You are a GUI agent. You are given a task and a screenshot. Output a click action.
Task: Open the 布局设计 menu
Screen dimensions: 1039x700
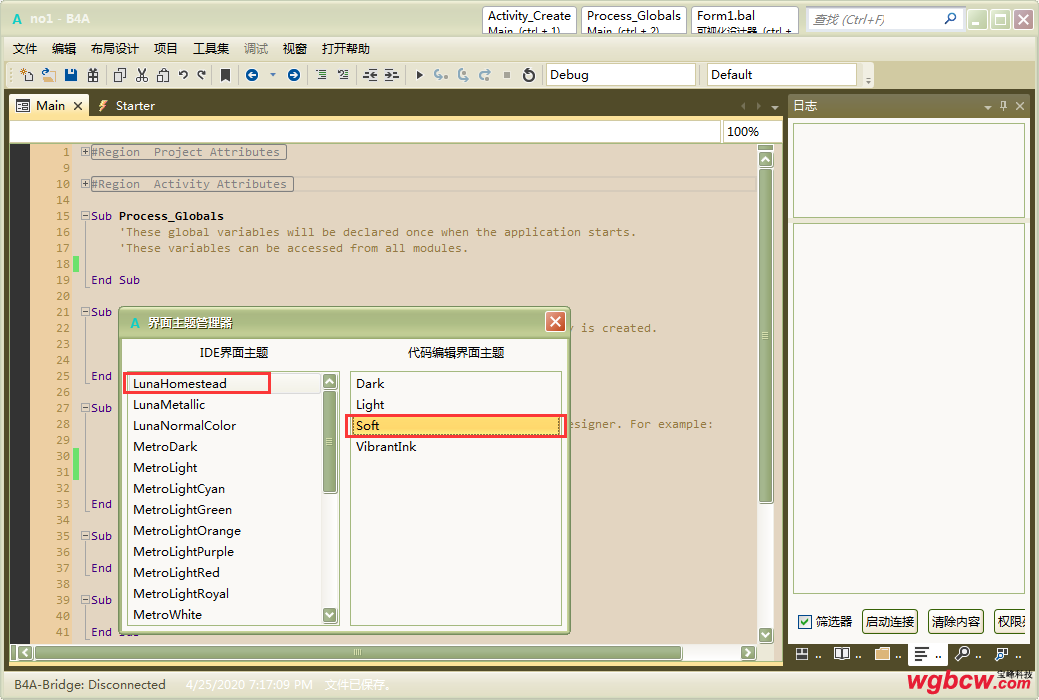click(x=115, y=48)
